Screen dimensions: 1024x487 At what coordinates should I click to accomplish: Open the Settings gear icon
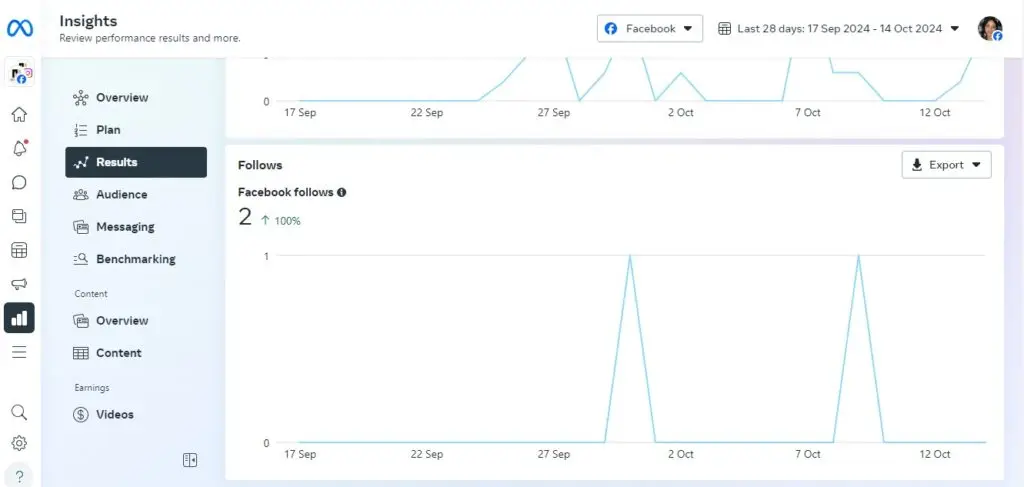[19, 443]
